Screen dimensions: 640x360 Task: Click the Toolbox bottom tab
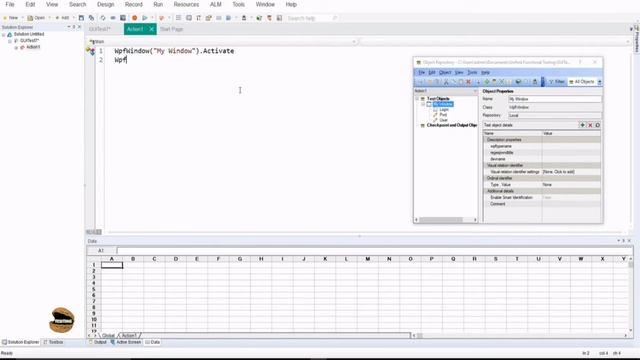point(53,342)
